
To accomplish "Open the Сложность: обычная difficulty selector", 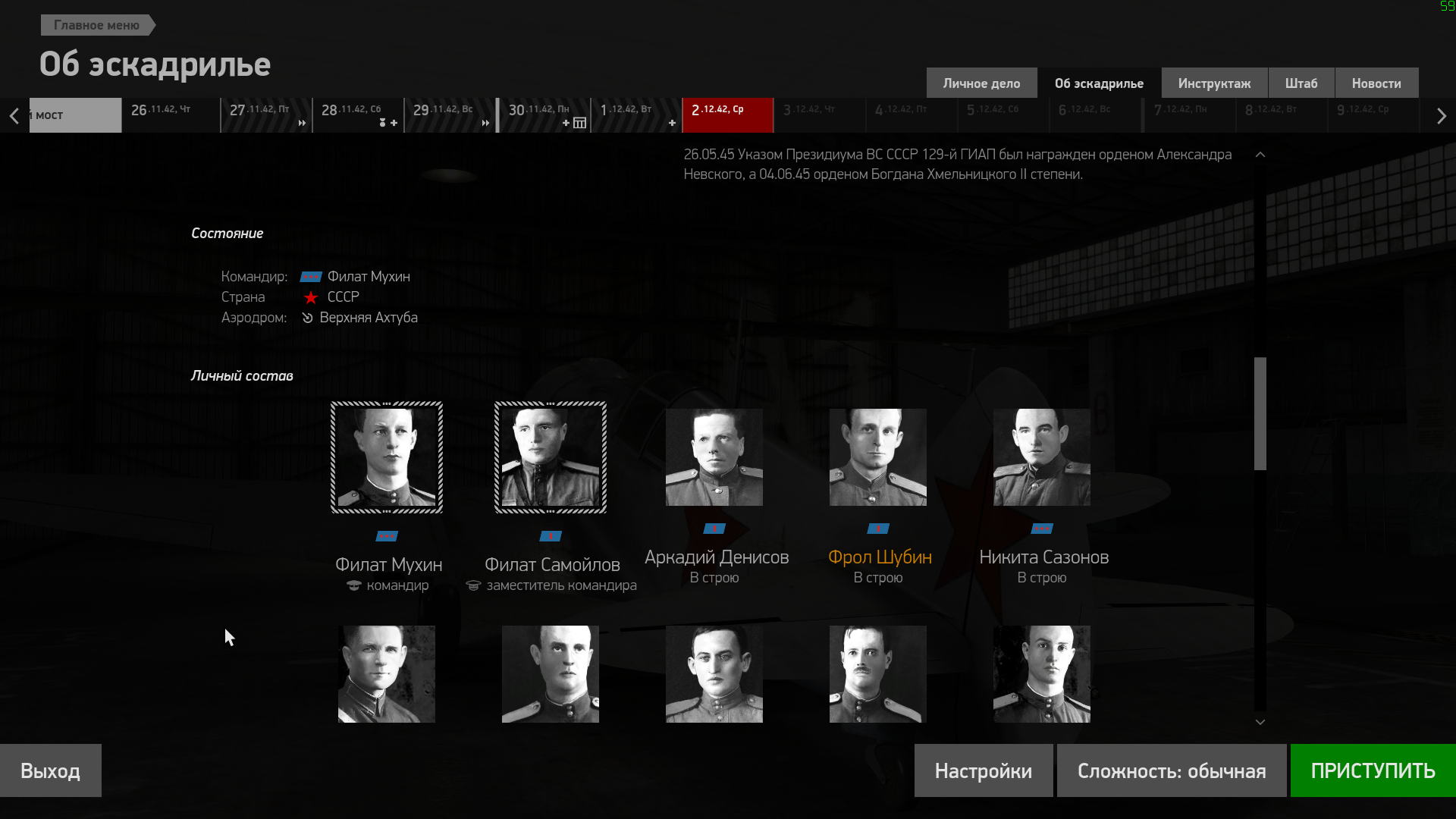I will (1172, 770).
